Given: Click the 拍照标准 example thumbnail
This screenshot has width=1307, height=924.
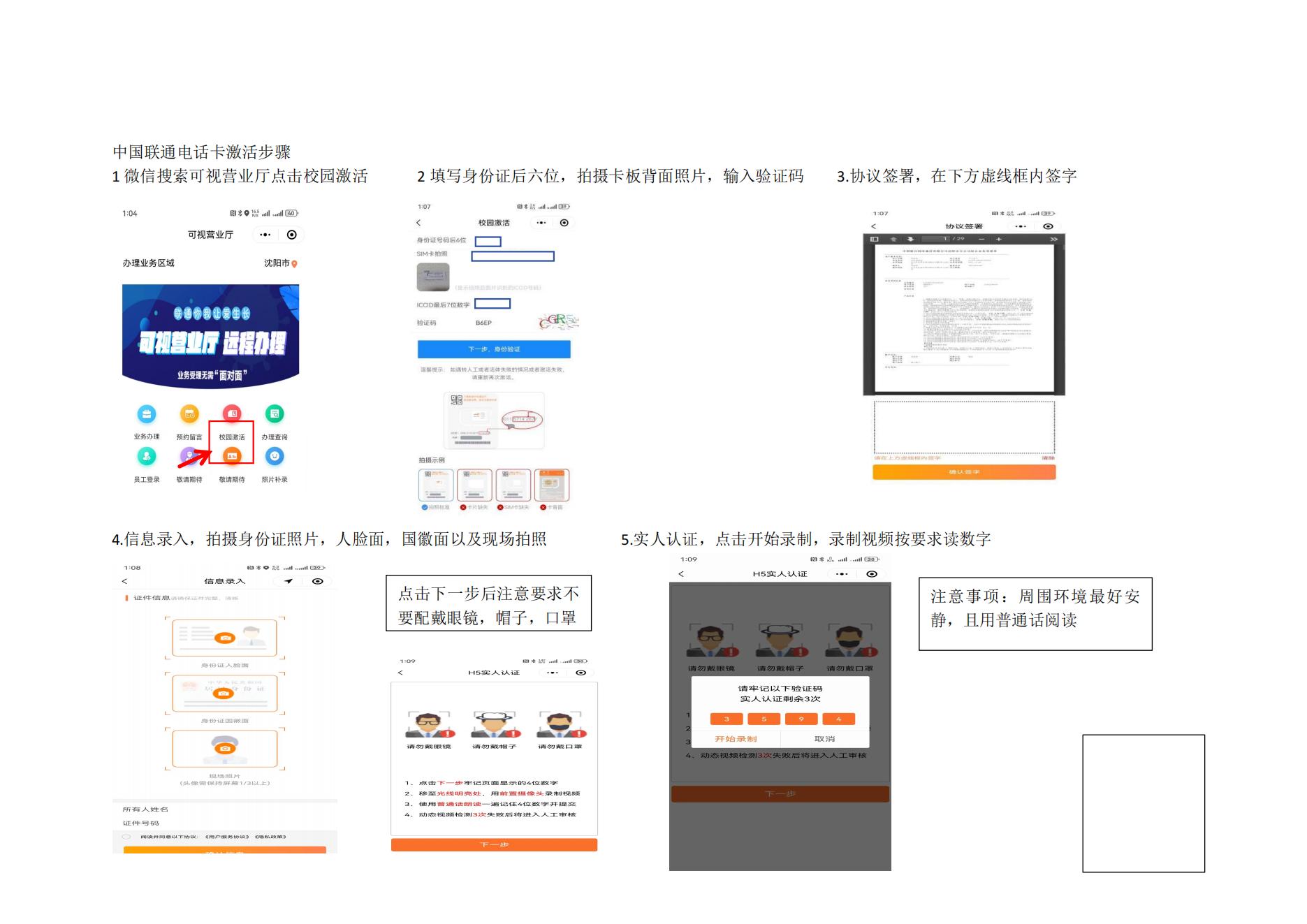Looking at the screenshot, I should coord(436,485).
